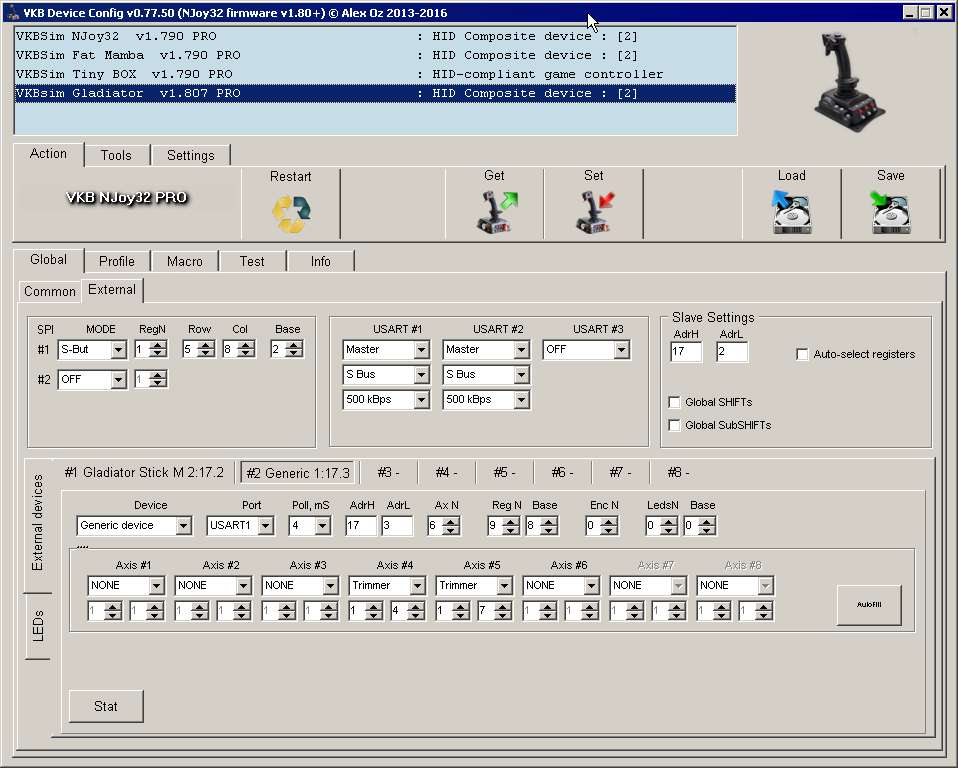Click Slave Settings AdrH field
Screen dimensions: 958x768
(686, 351)
